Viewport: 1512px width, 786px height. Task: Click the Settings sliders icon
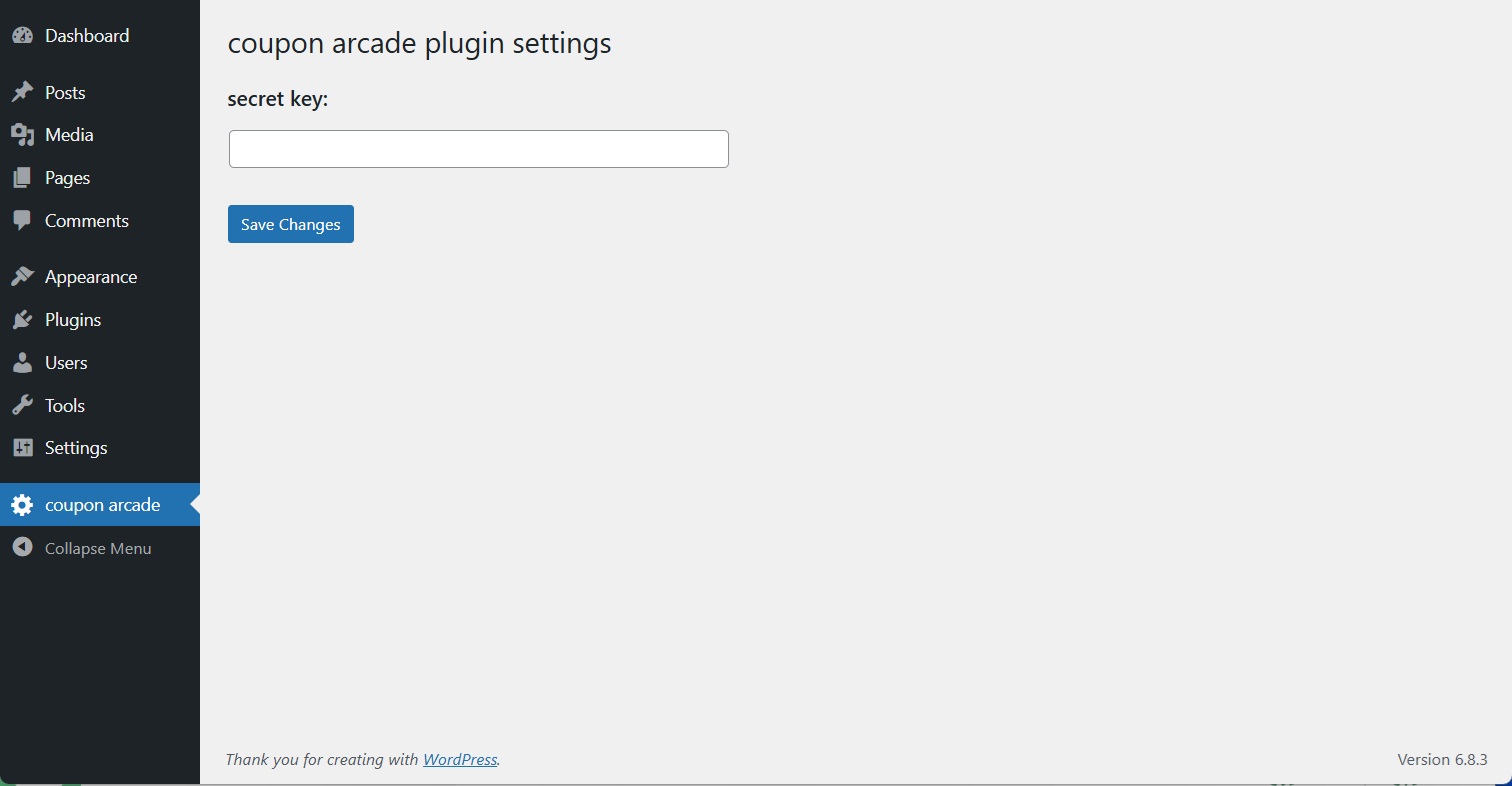coord(22,448)
